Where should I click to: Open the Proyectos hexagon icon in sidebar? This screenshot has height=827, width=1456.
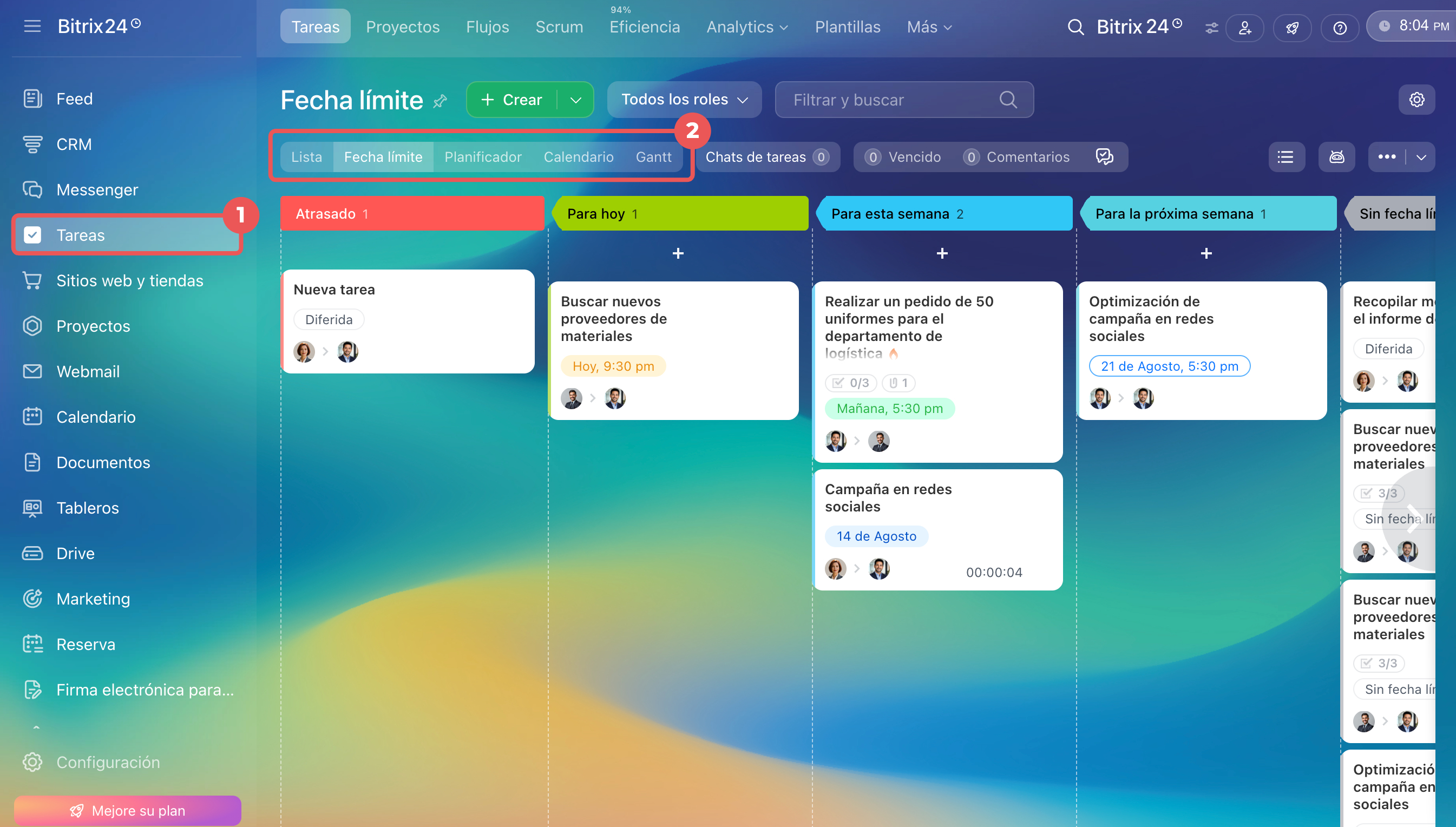tap(32, 325)
